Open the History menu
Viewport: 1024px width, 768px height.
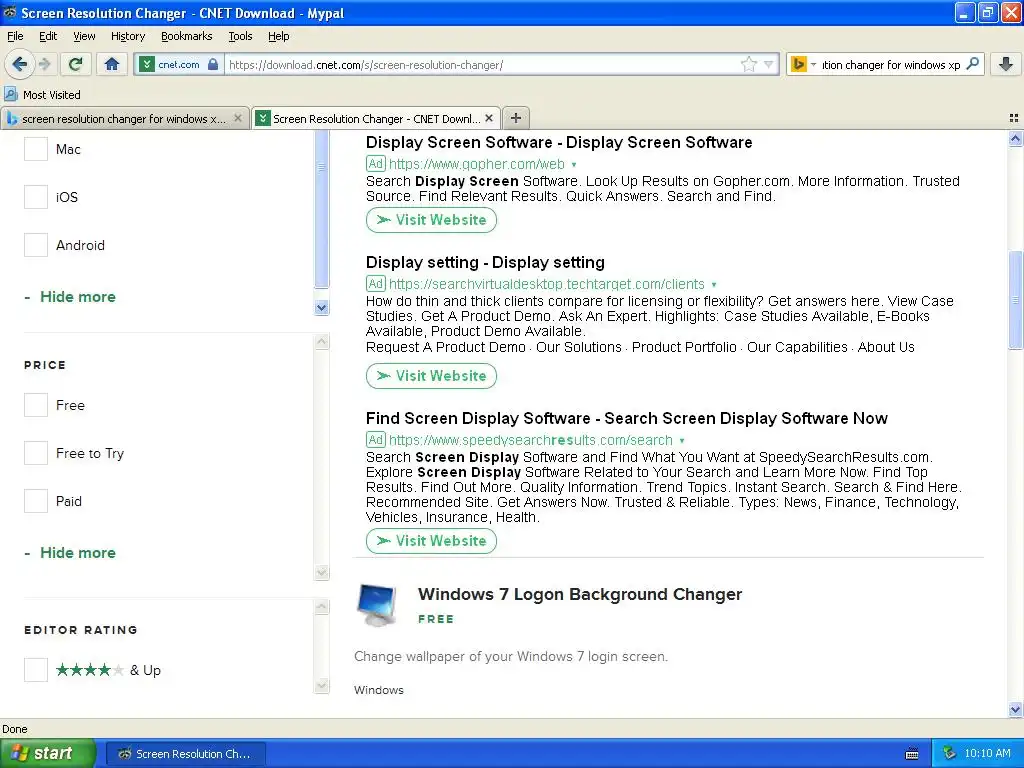128,36
